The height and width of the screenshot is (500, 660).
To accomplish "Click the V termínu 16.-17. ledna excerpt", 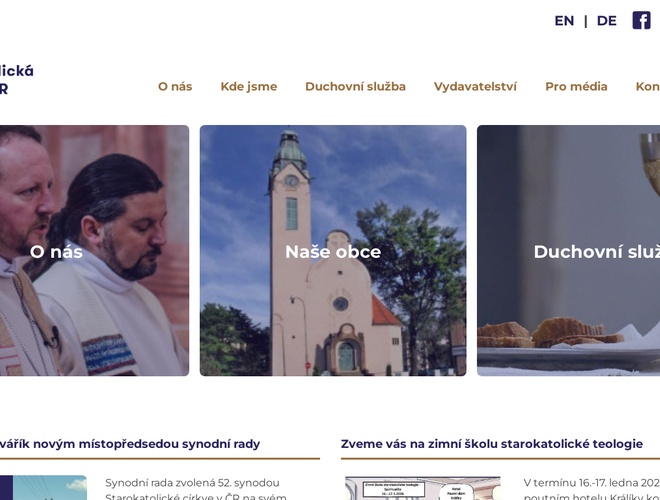I will pyautogui.click(x=591, y=490).
